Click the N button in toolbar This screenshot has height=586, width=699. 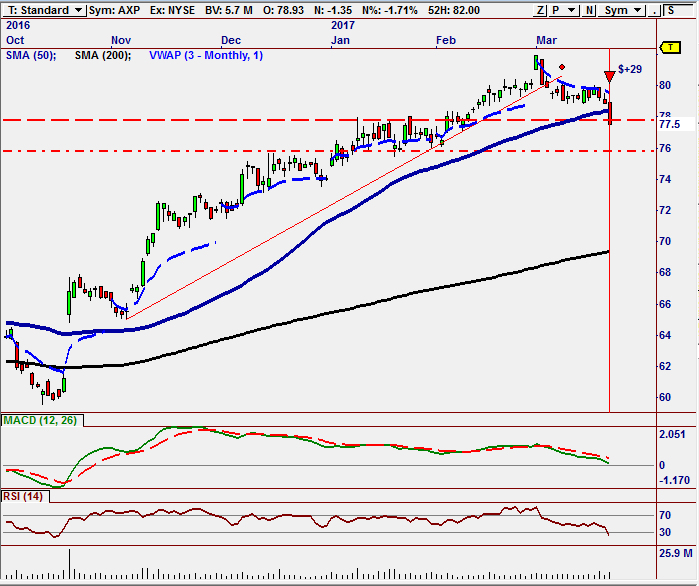(589, 10)
